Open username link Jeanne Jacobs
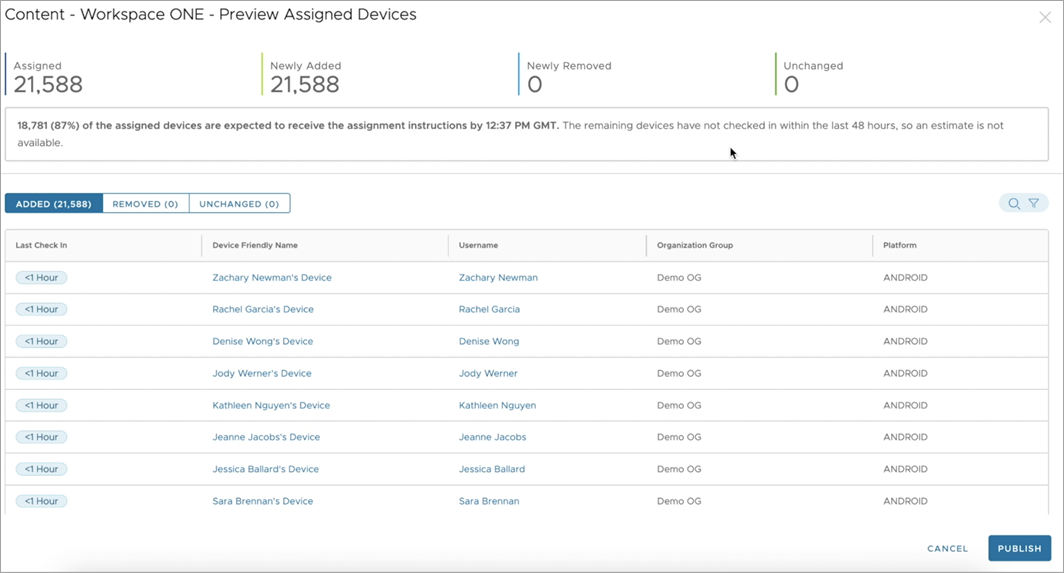Viewport: 1064px width, 573px height. 492,437
